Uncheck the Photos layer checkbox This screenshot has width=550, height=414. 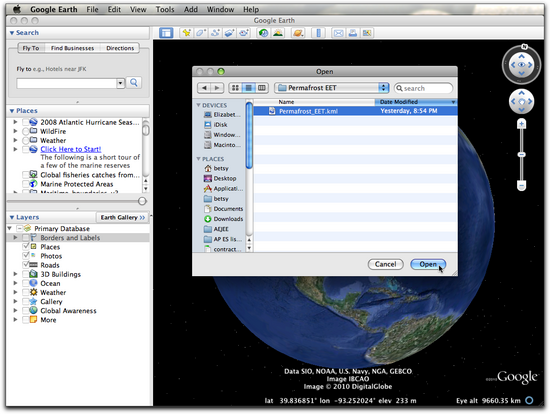click(26, 256)
